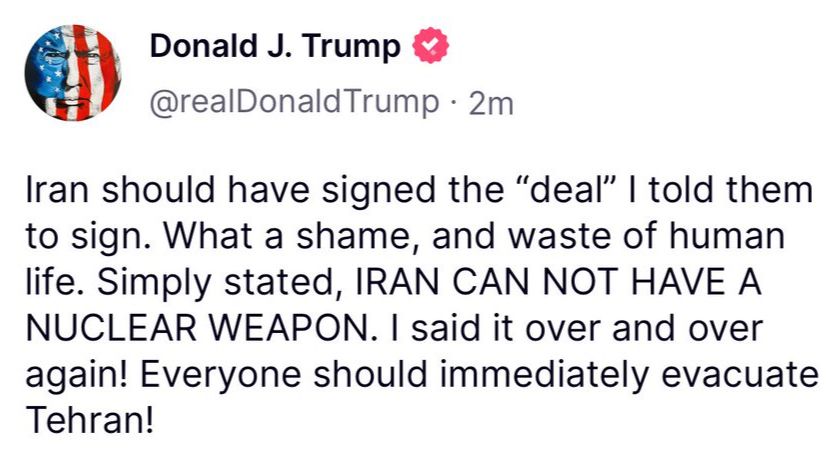
Task: Click the pink verified checkmark badge
Action: coord(431,46)
